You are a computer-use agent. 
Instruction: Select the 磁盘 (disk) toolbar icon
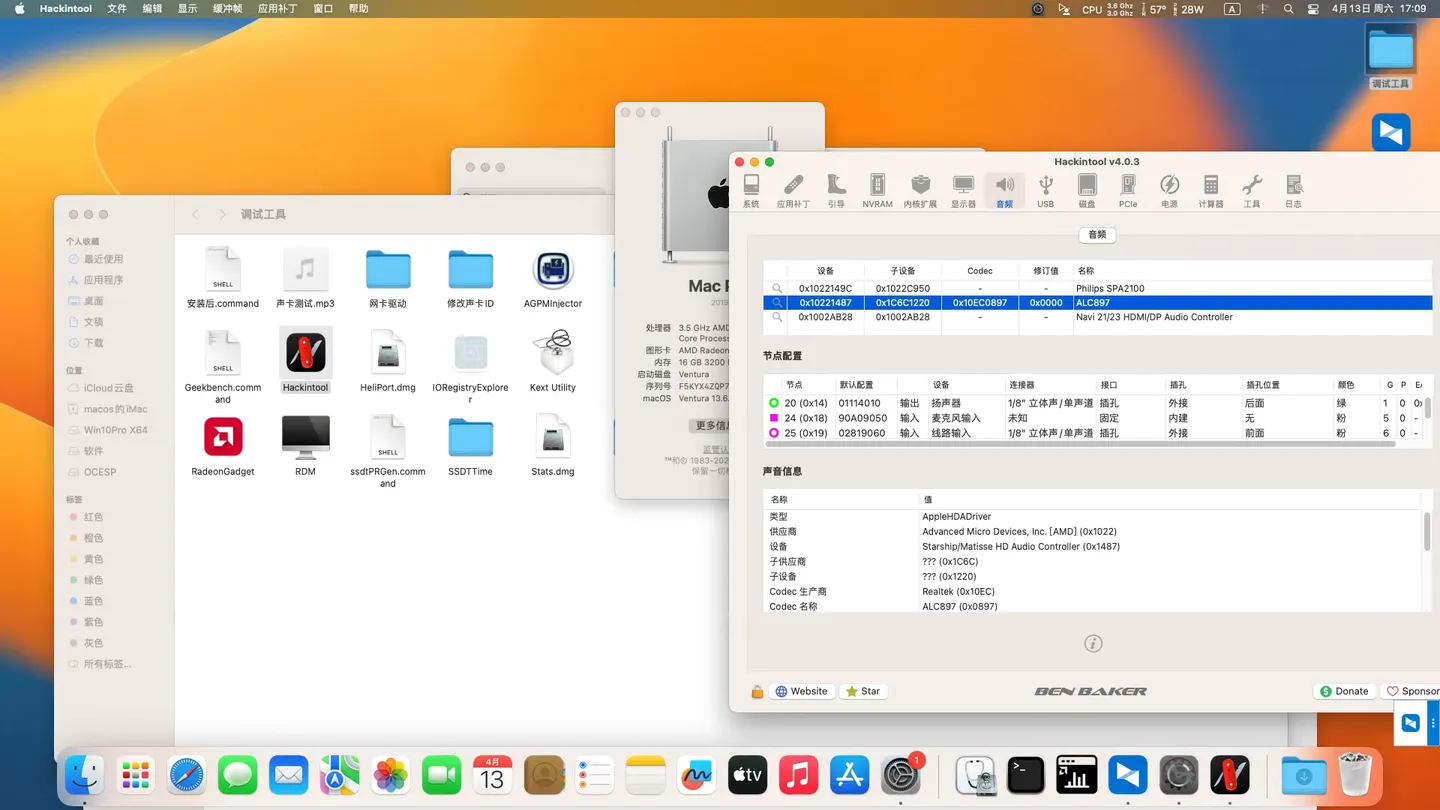coord(1087,190)
